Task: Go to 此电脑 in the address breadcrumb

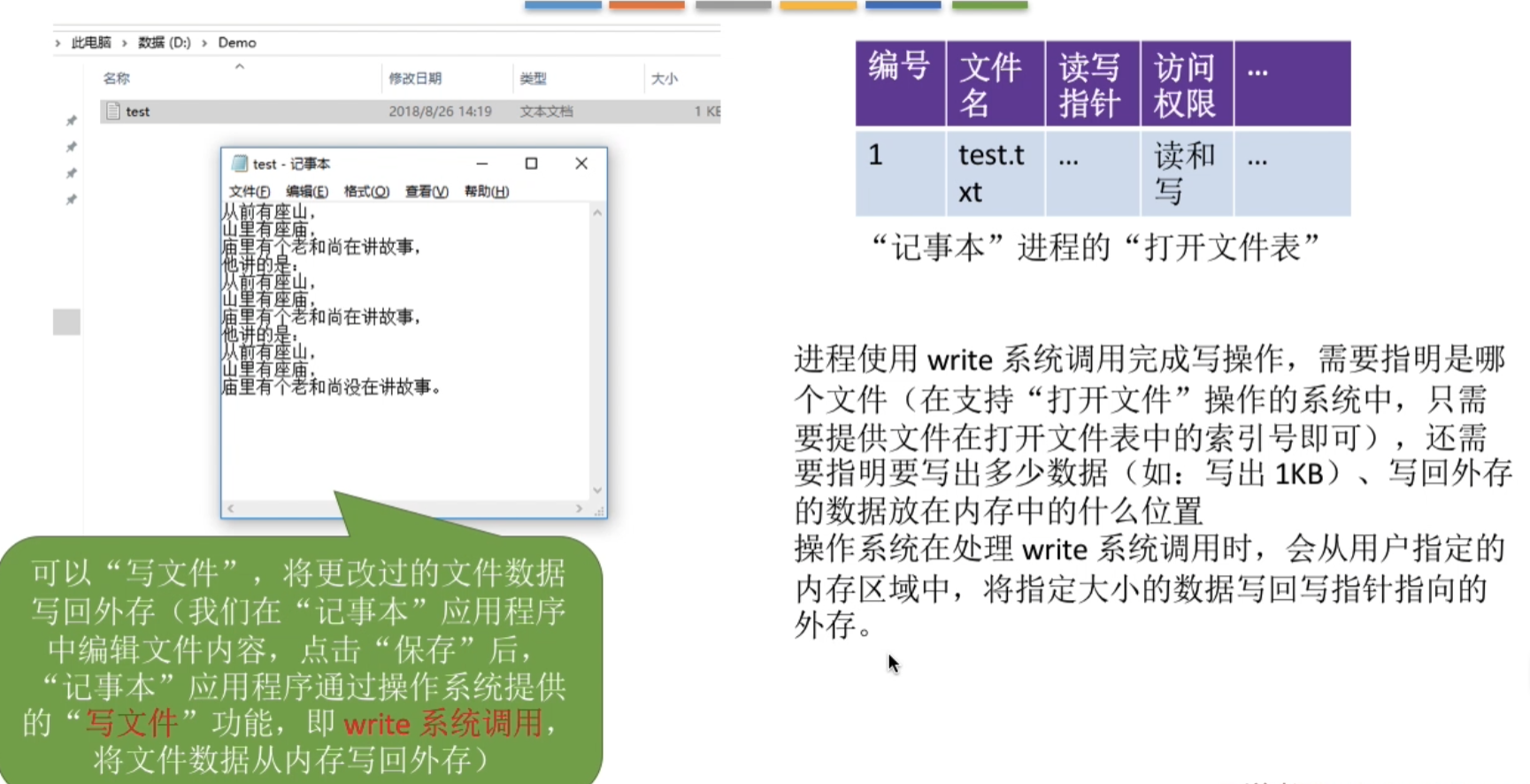Action: coord(91,42)
